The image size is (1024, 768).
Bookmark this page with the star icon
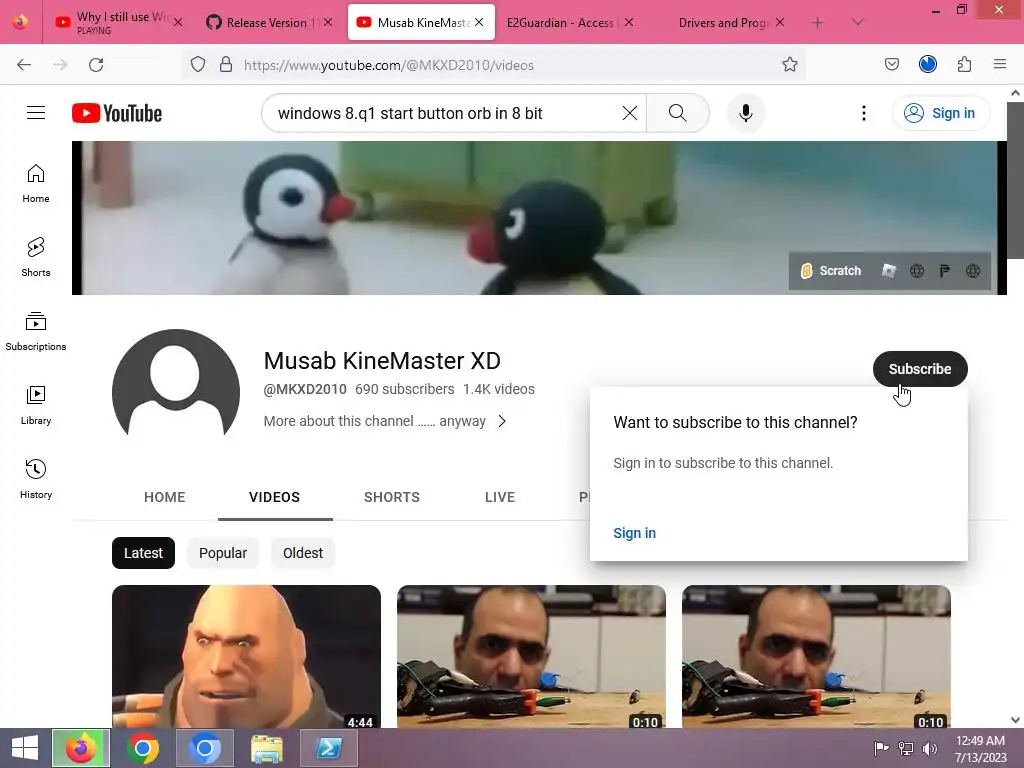790,65
